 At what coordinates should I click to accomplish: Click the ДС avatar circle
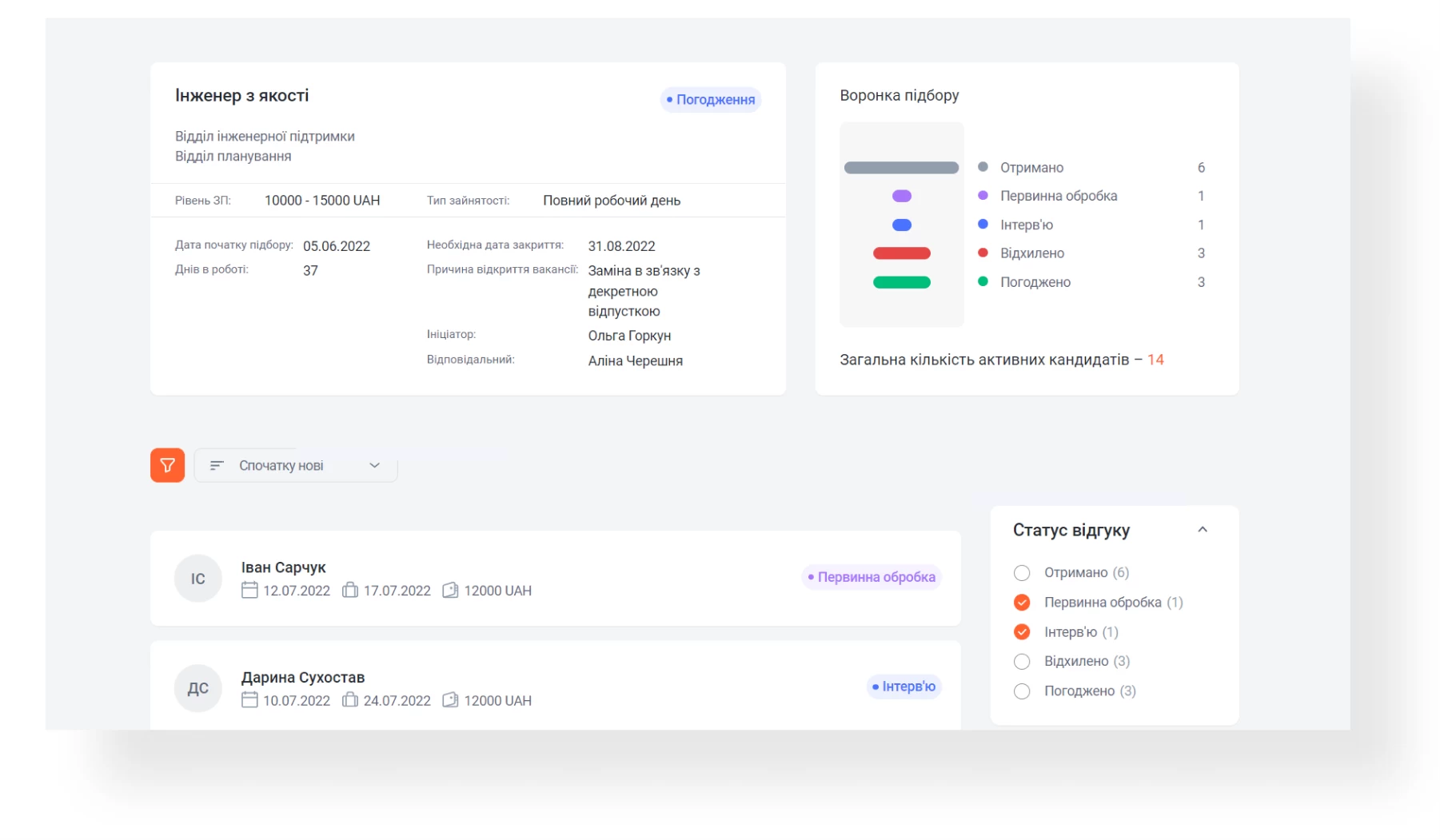197,688
